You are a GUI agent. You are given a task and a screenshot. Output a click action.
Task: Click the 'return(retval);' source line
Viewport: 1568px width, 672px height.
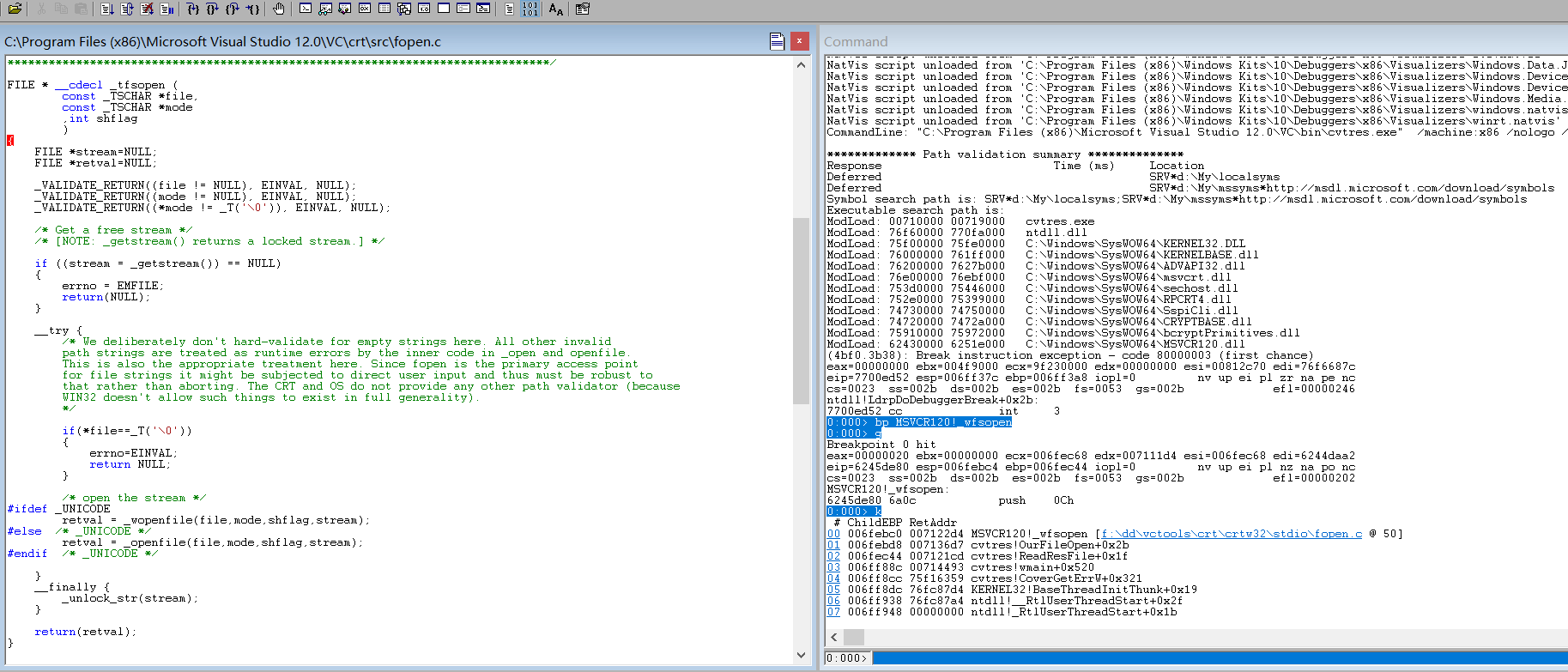pos(86,632)
